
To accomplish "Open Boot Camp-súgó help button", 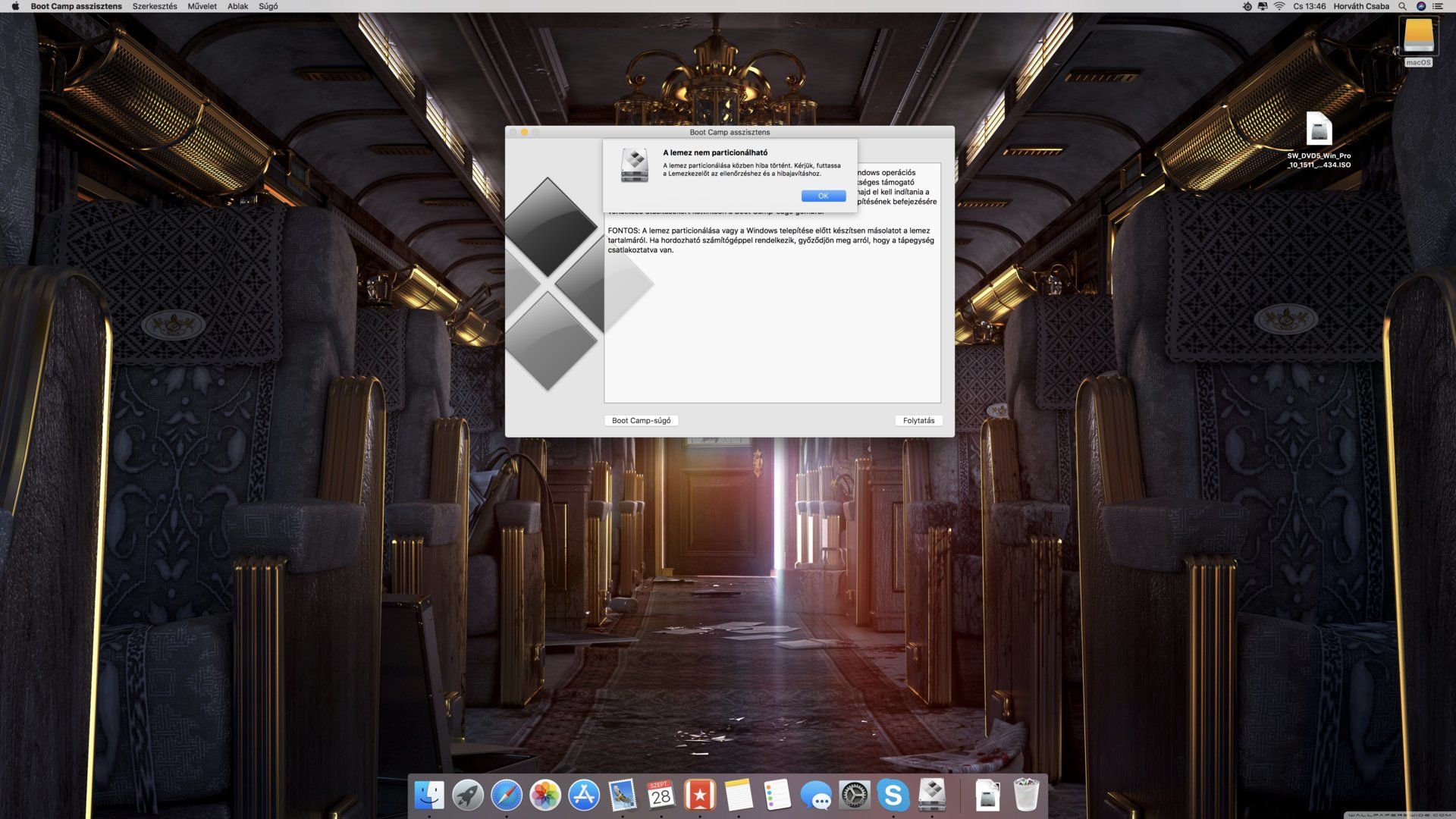I will pyautogui.click(x=641, y=421).
